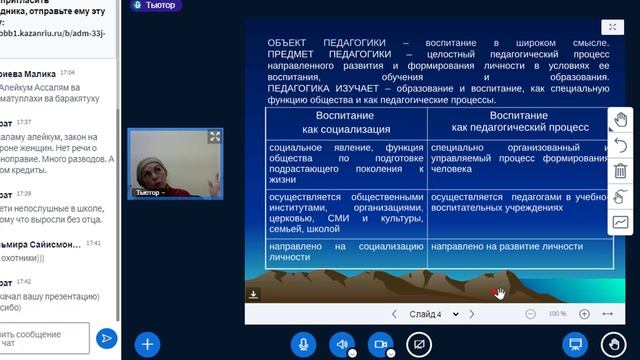Click chat message starting 'Алейкум Ассалям'
The image size is (640, 360).
point(49,93)
